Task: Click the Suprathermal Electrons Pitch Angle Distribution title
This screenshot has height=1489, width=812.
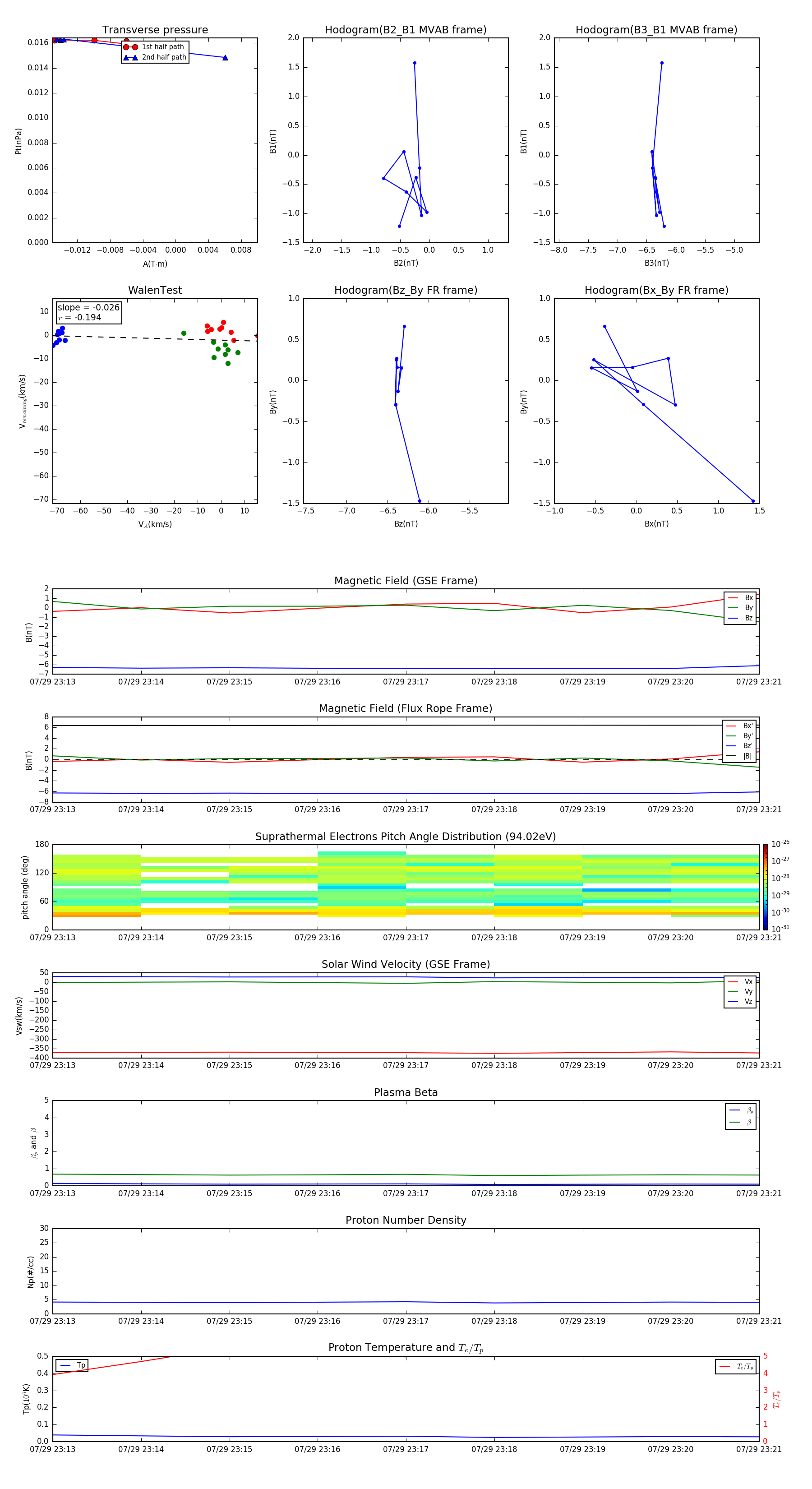Action: [x=406, y=837]
